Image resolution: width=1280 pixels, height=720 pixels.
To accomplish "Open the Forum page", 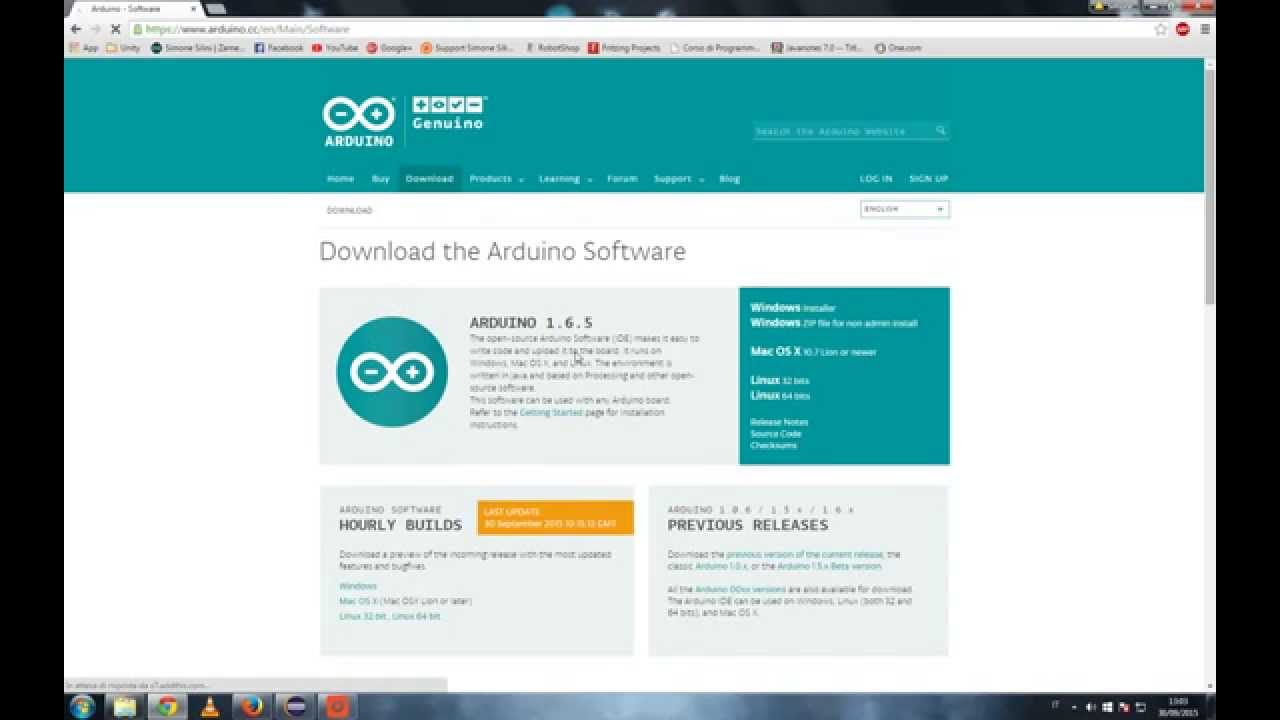I will tap(622, 179).
